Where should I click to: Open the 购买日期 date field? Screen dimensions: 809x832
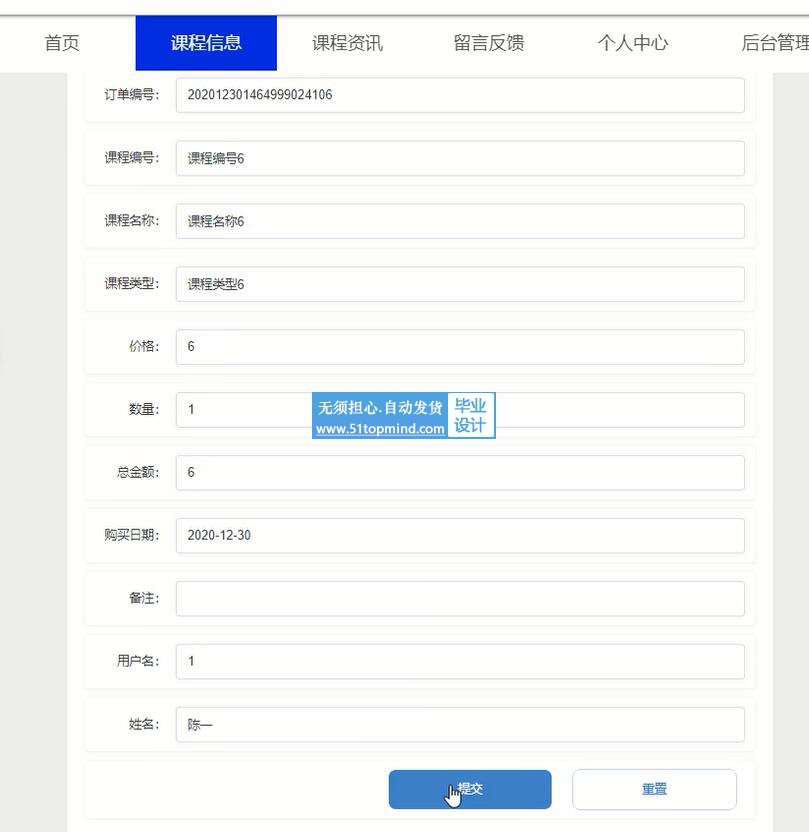[x=460, y=536]
